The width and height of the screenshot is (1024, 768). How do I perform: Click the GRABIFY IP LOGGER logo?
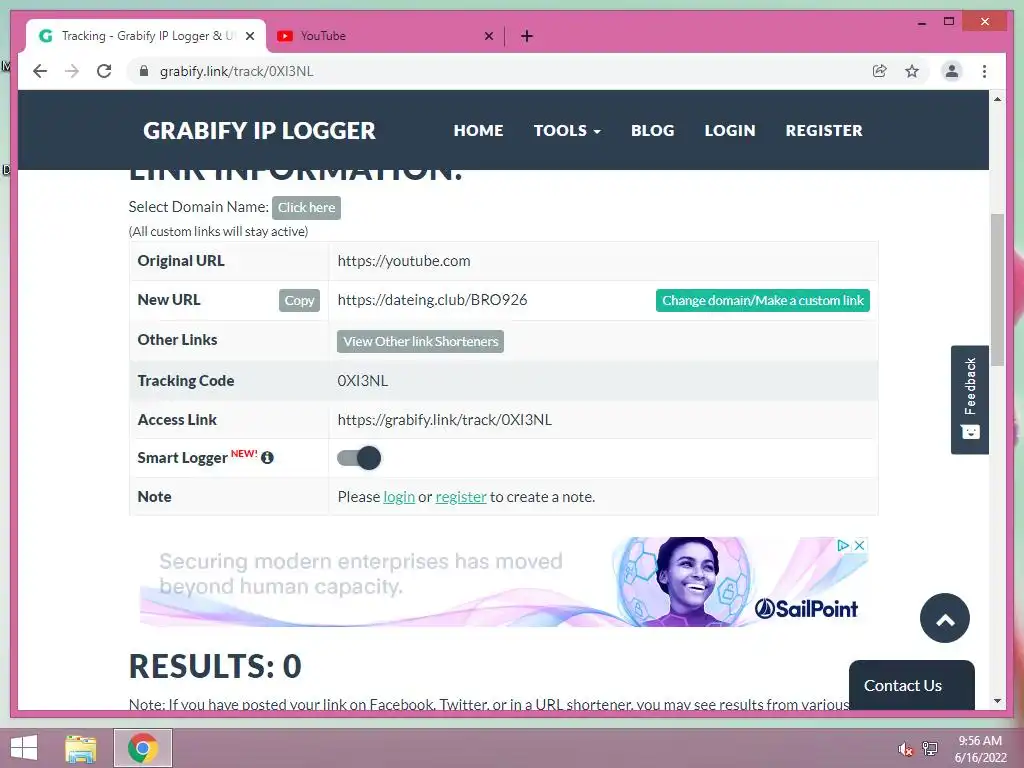[x=259, y=131]
